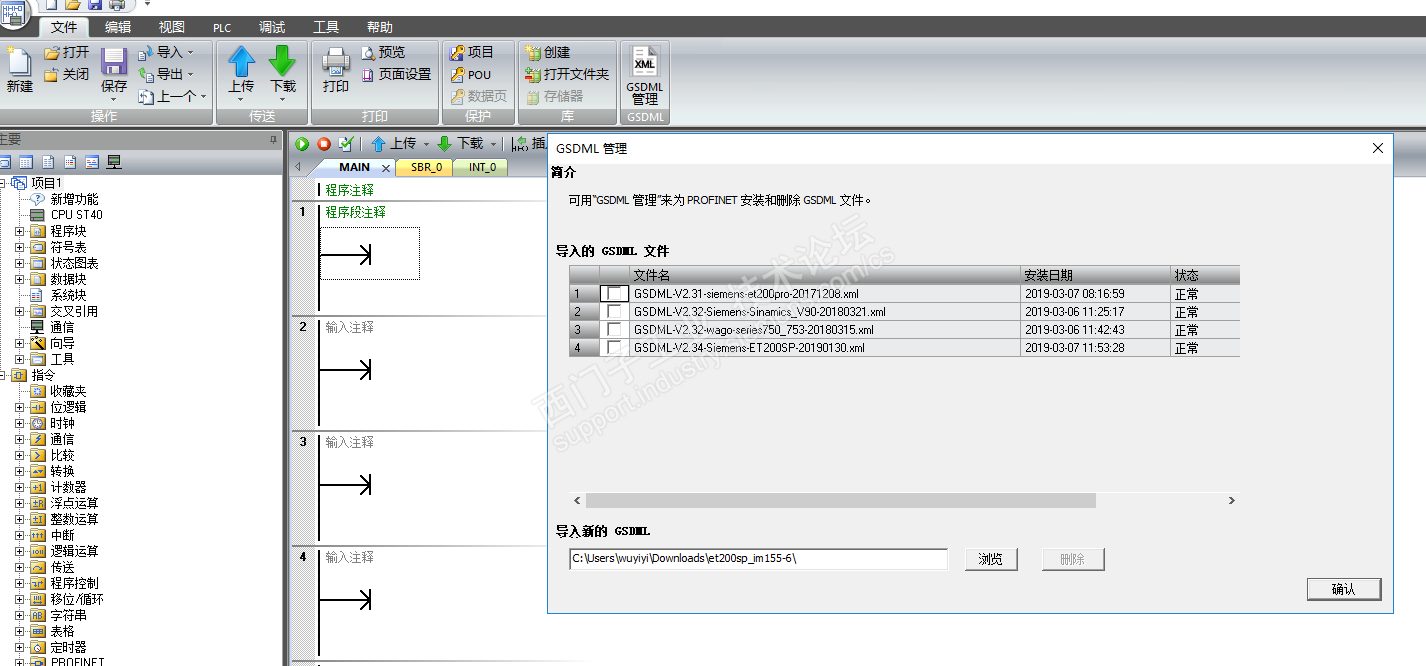This screenshot has height=666, width=1426.
Task: Click the application logo button at top-left
Action: point(12,14)
